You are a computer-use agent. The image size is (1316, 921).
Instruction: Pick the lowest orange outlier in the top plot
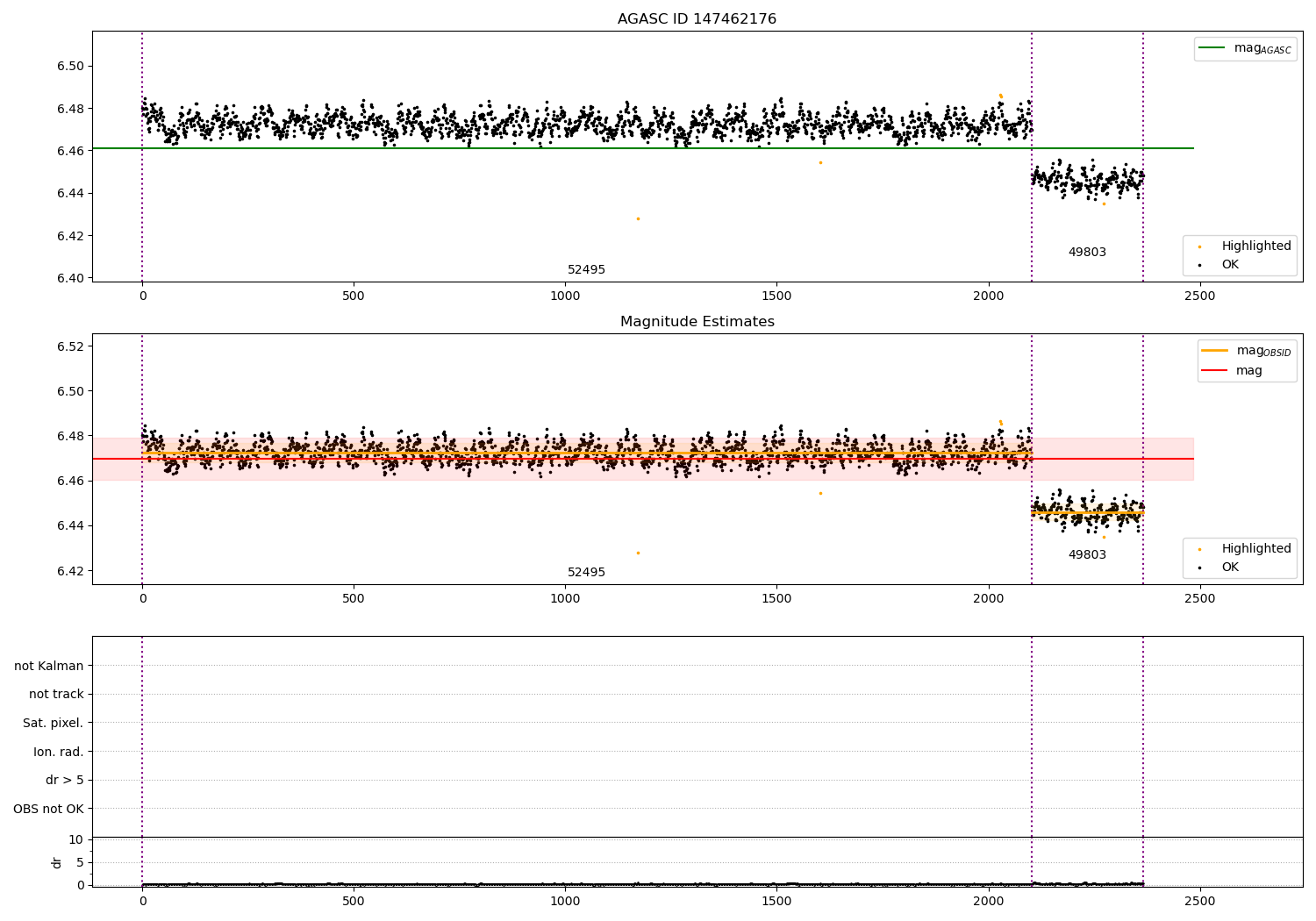click(x=638, y=218)
